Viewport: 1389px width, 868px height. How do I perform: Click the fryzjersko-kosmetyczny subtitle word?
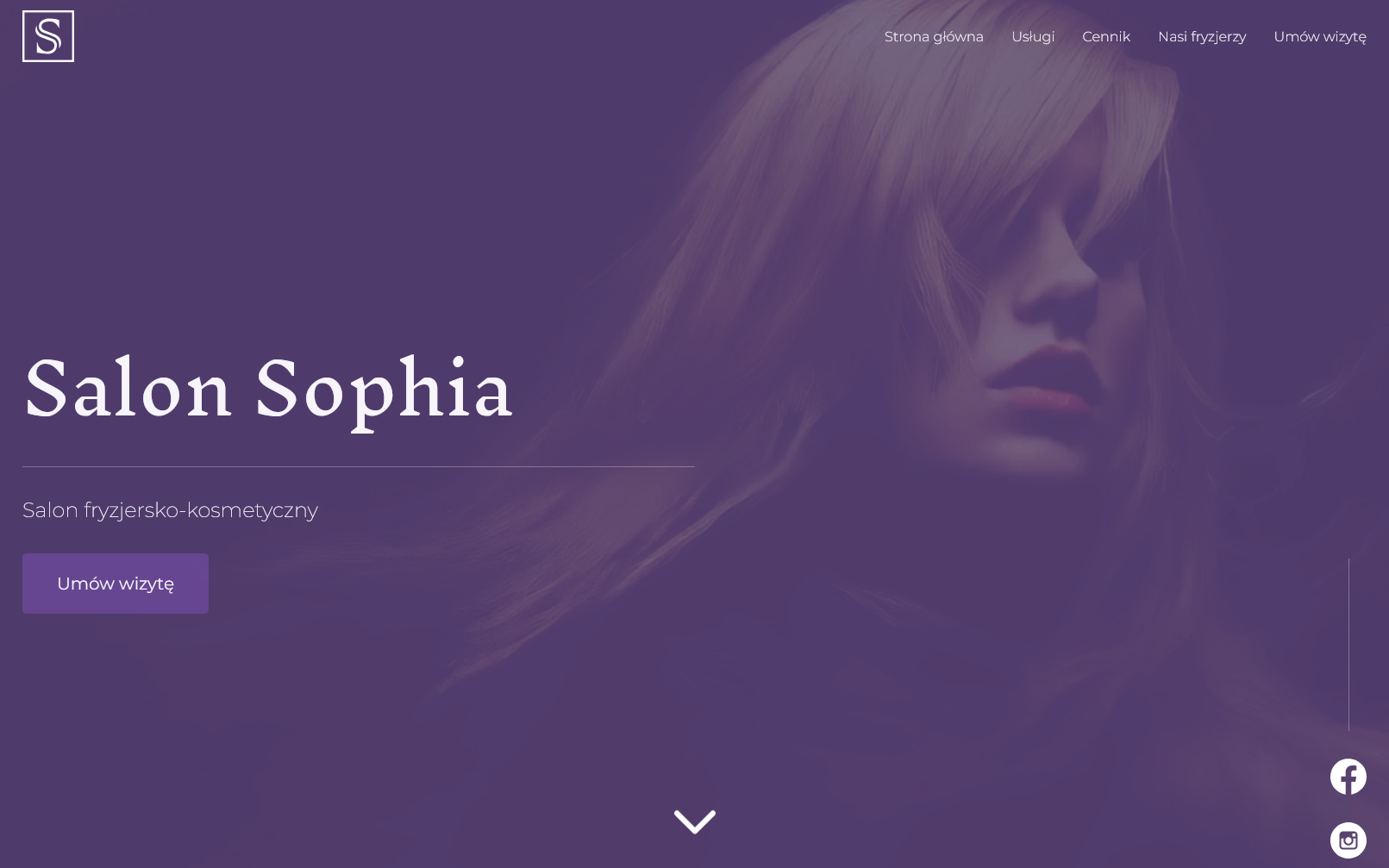click(x=201, y=510)
